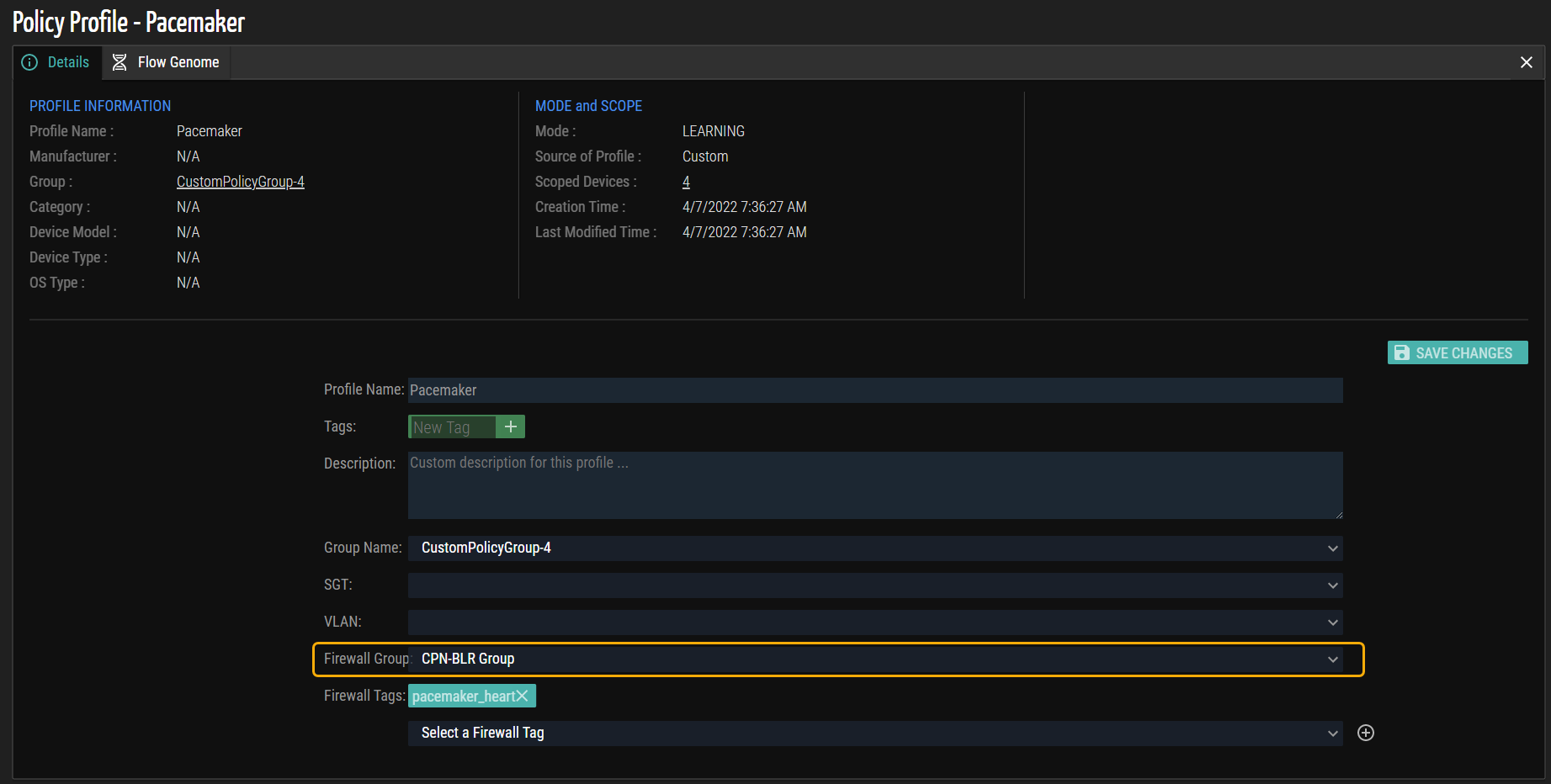The height and width of the screenshot is (784, 1551).
Task: Click the Details info icon
Action: [x=29, y=62]
